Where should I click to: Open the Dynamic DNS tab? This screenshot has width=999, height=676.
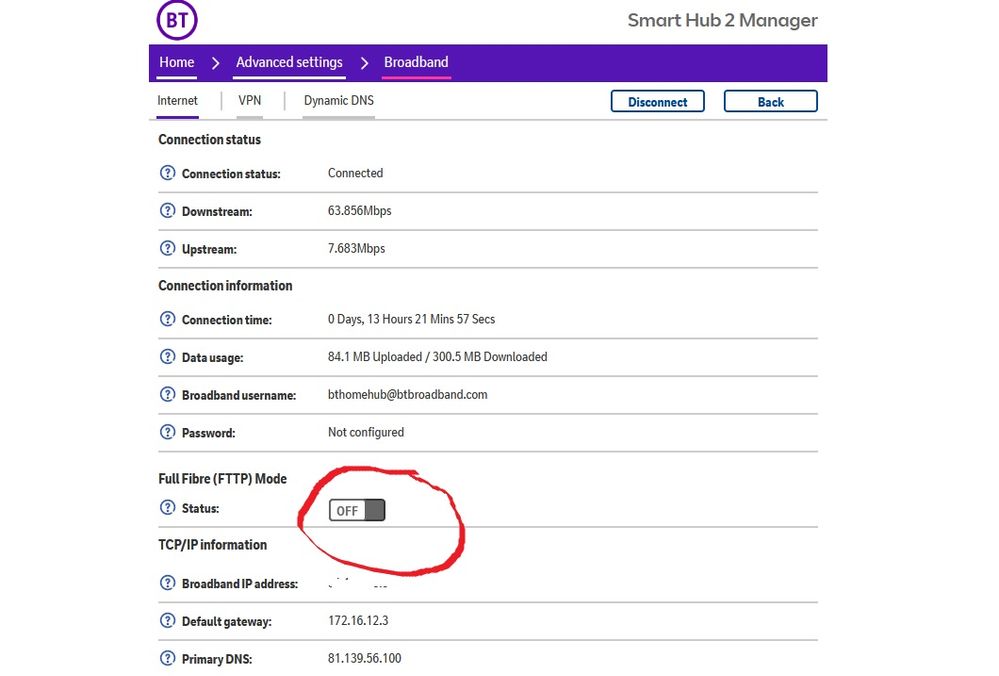coord(338,101)
